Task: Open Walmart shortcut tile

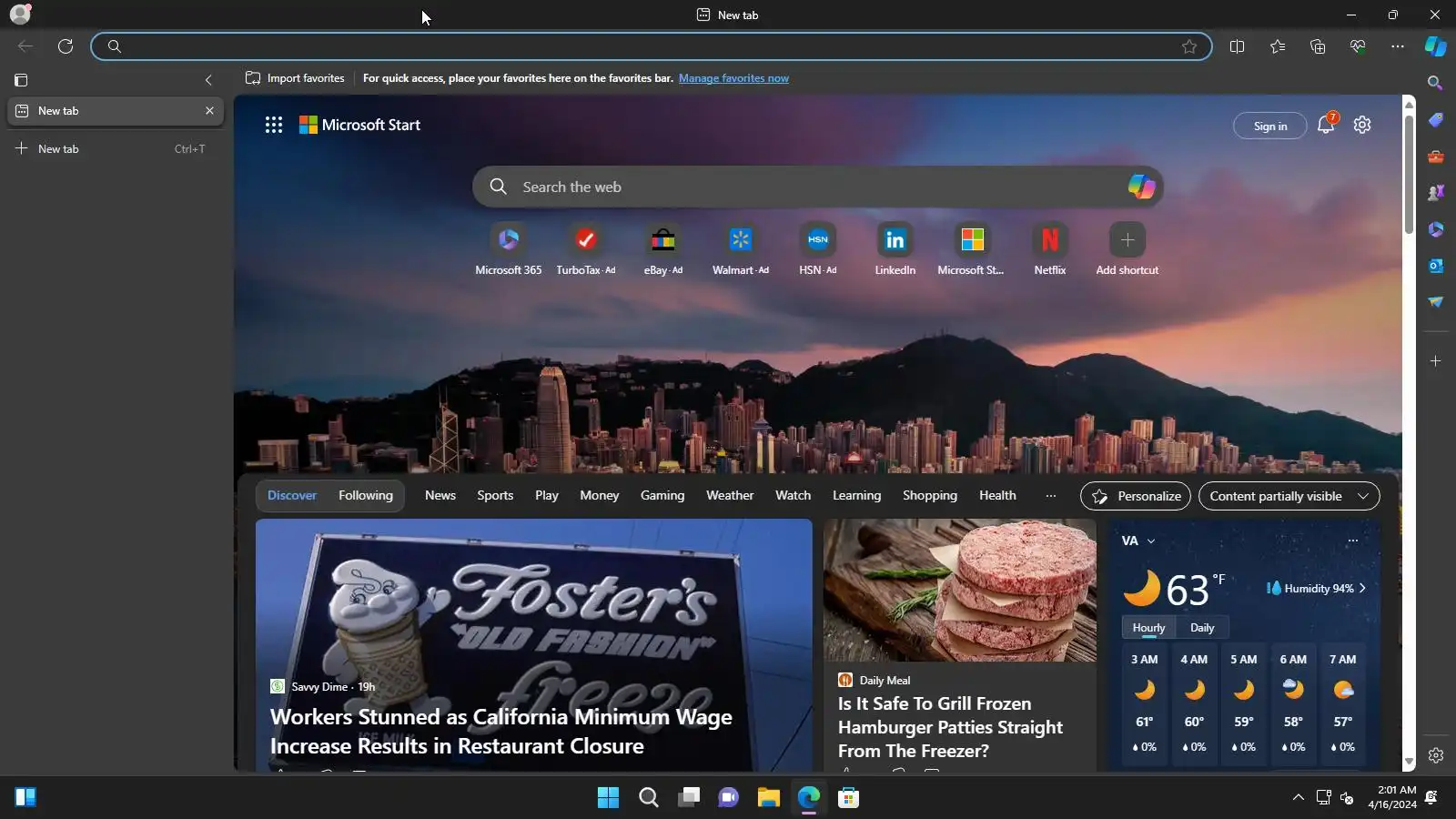Action: 741,249
